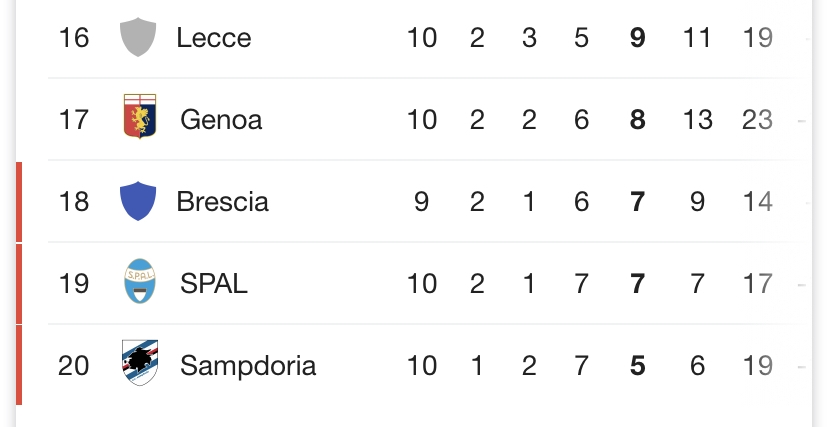Click the Lecce grey shield crest
Image resolution: width=828 pixels, height=427 pixels.
pos(138,37)
